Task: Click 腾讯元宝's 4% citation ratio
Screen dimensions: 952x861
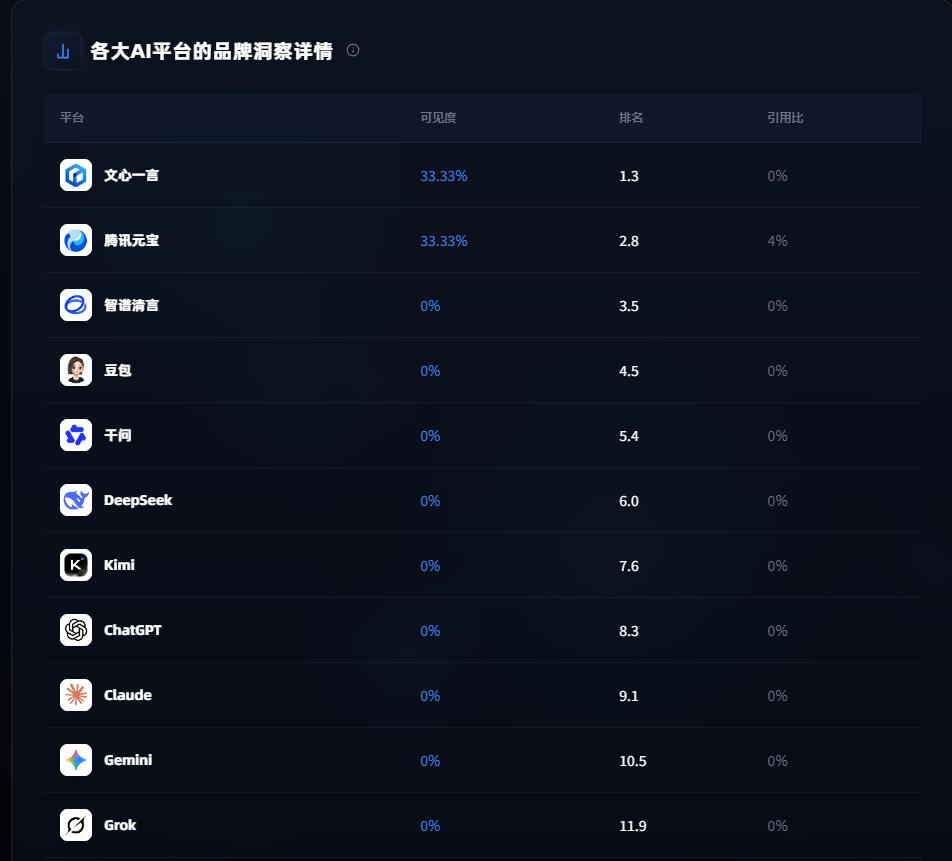Action: (777, 241)
